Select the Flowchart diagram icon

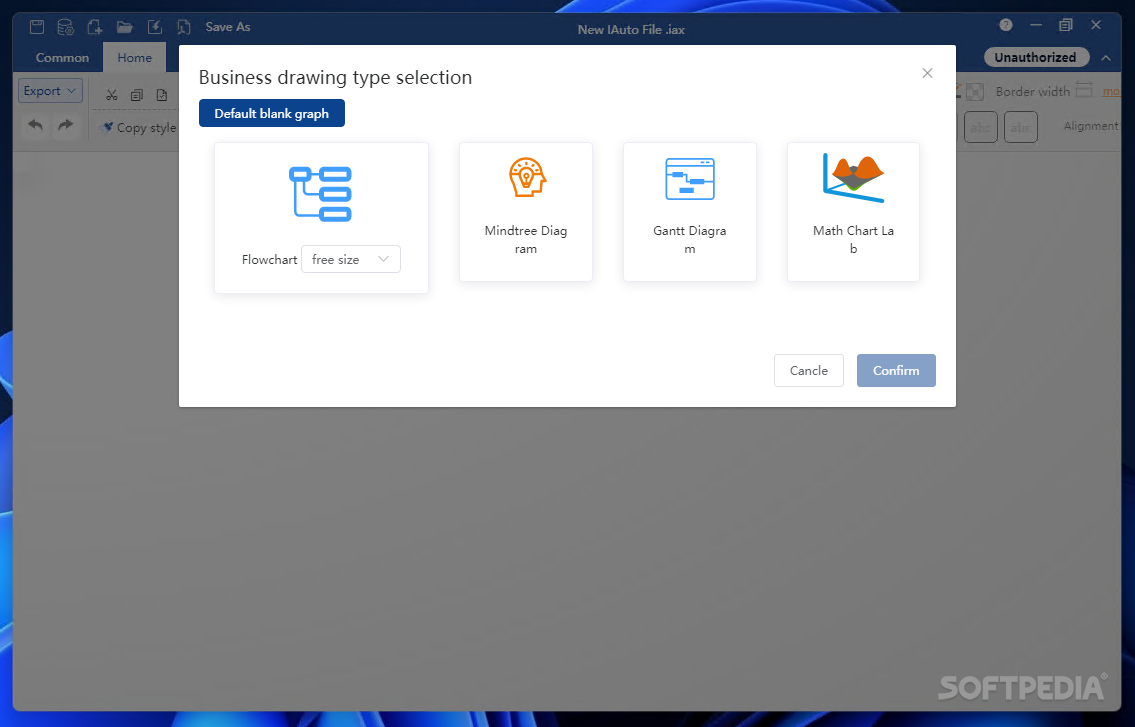pyautogui.click(x=321, y=193)
